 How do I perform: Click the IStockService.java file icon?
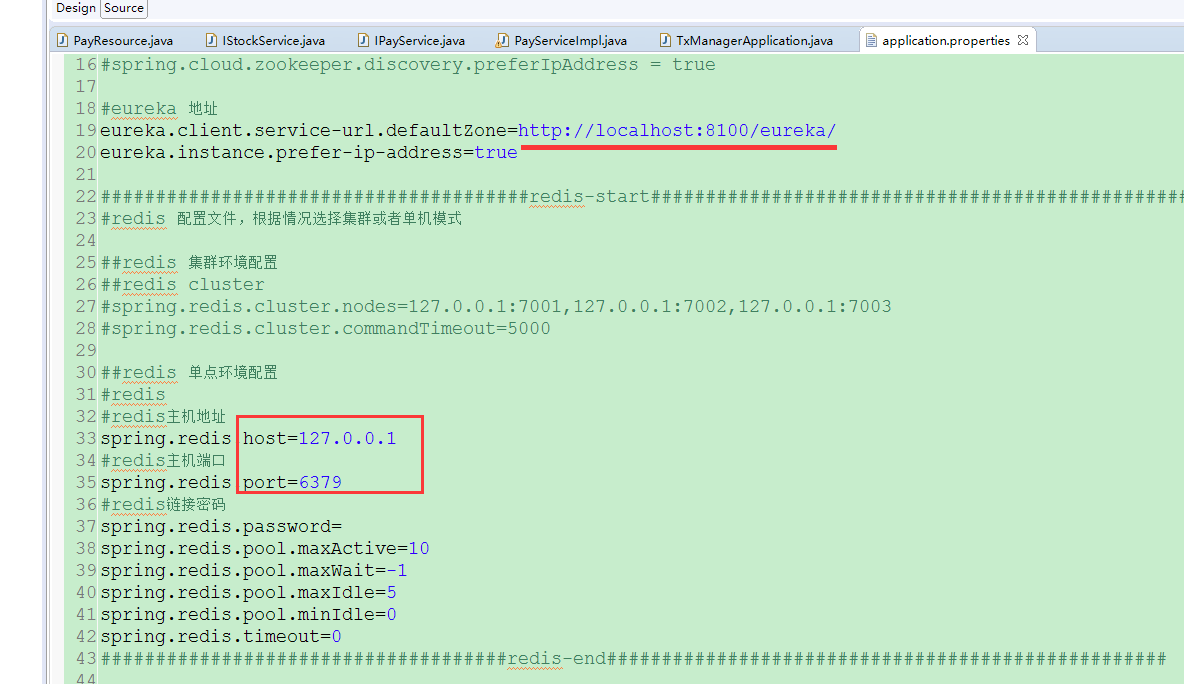pyautogui.click(x=211, y=41)
